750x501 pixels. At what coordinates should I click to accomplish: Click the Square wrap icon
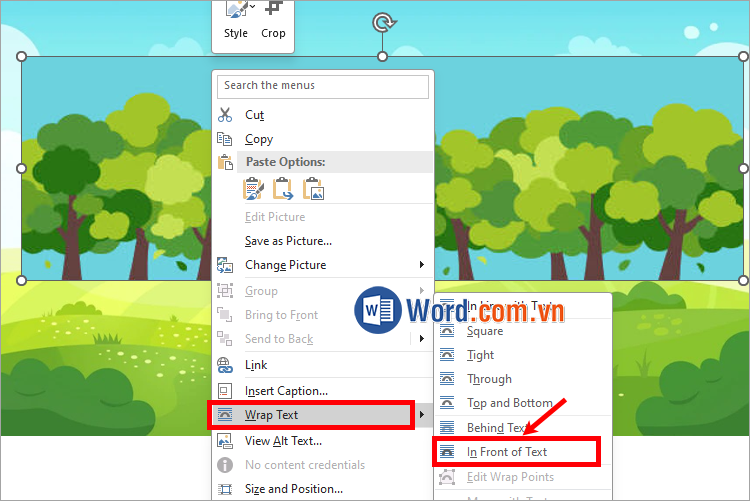447,331
